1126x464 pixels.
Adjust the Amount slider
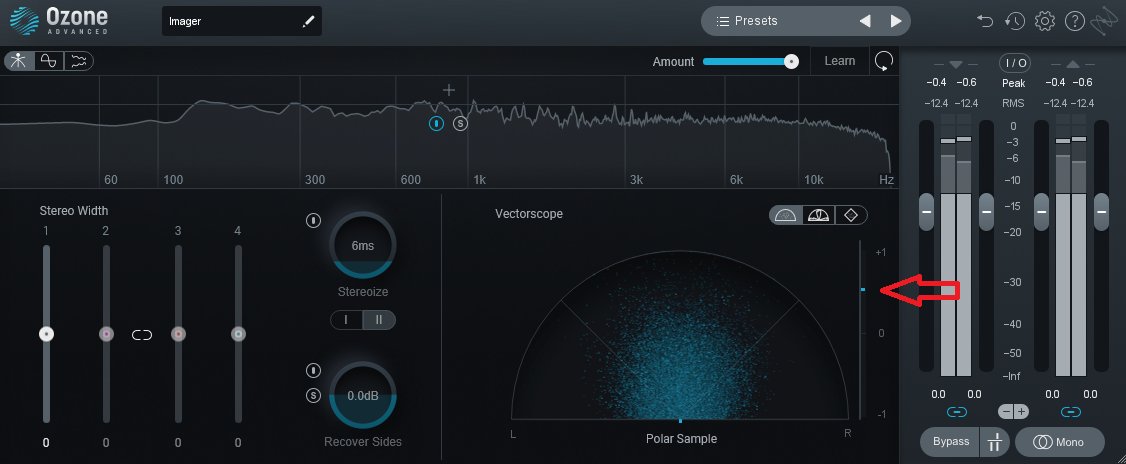[x=751, y=62]
